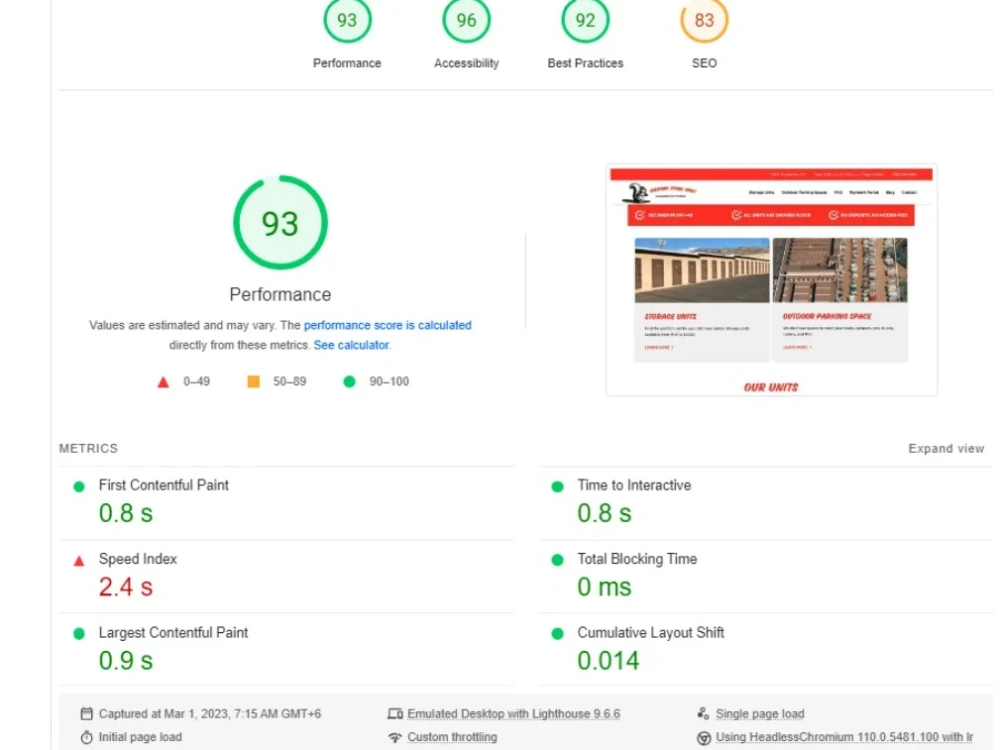Toggle the Expand view option
This screenshot has width=1000, height=750.
(x=946, y=448)
